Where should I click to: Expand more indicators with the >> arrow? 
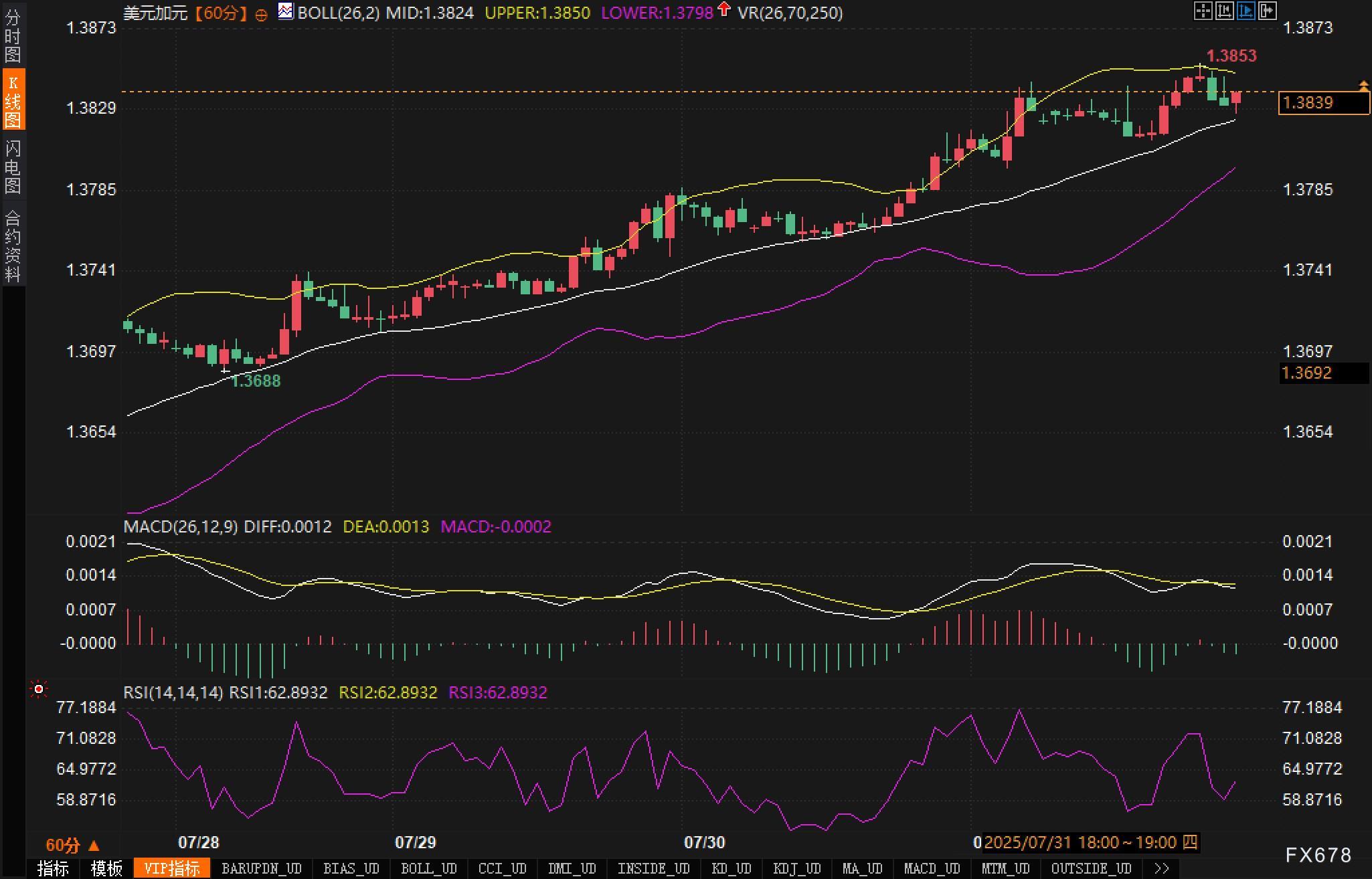click(1162, 868)
